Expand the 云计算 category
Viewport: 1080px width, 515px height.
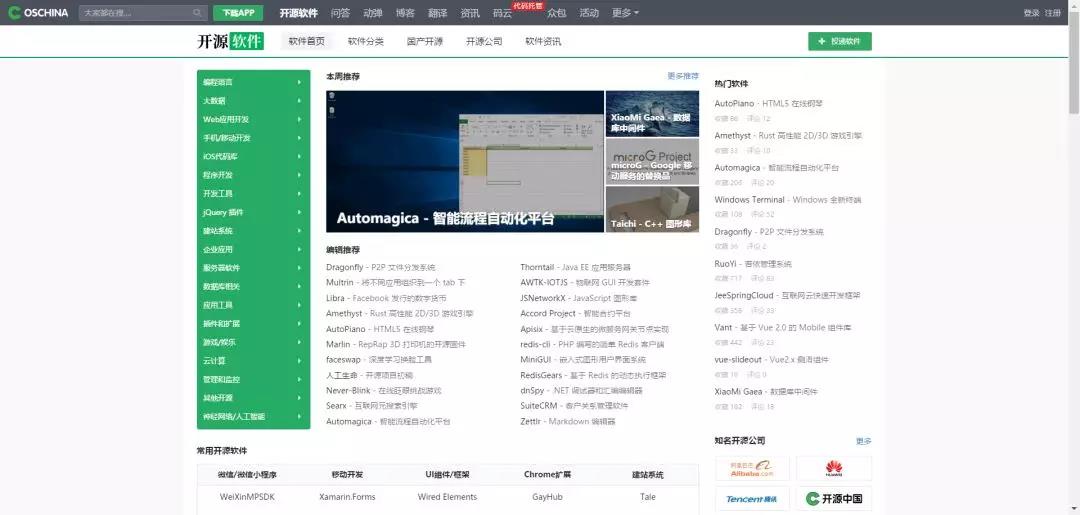[x=253, y=361]
